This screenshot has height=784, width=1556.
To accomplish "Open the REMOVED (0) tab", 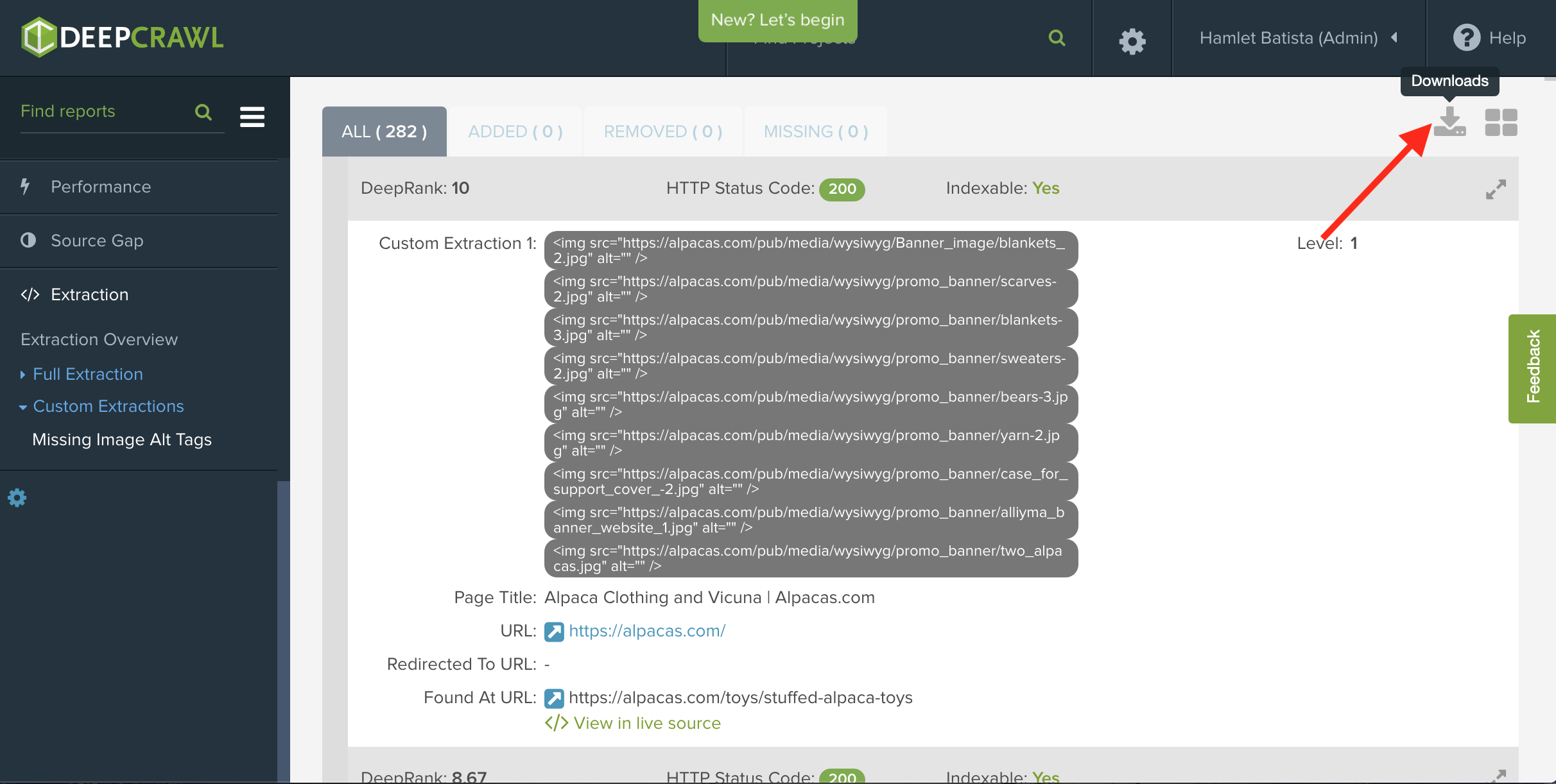I will (662, 132).
